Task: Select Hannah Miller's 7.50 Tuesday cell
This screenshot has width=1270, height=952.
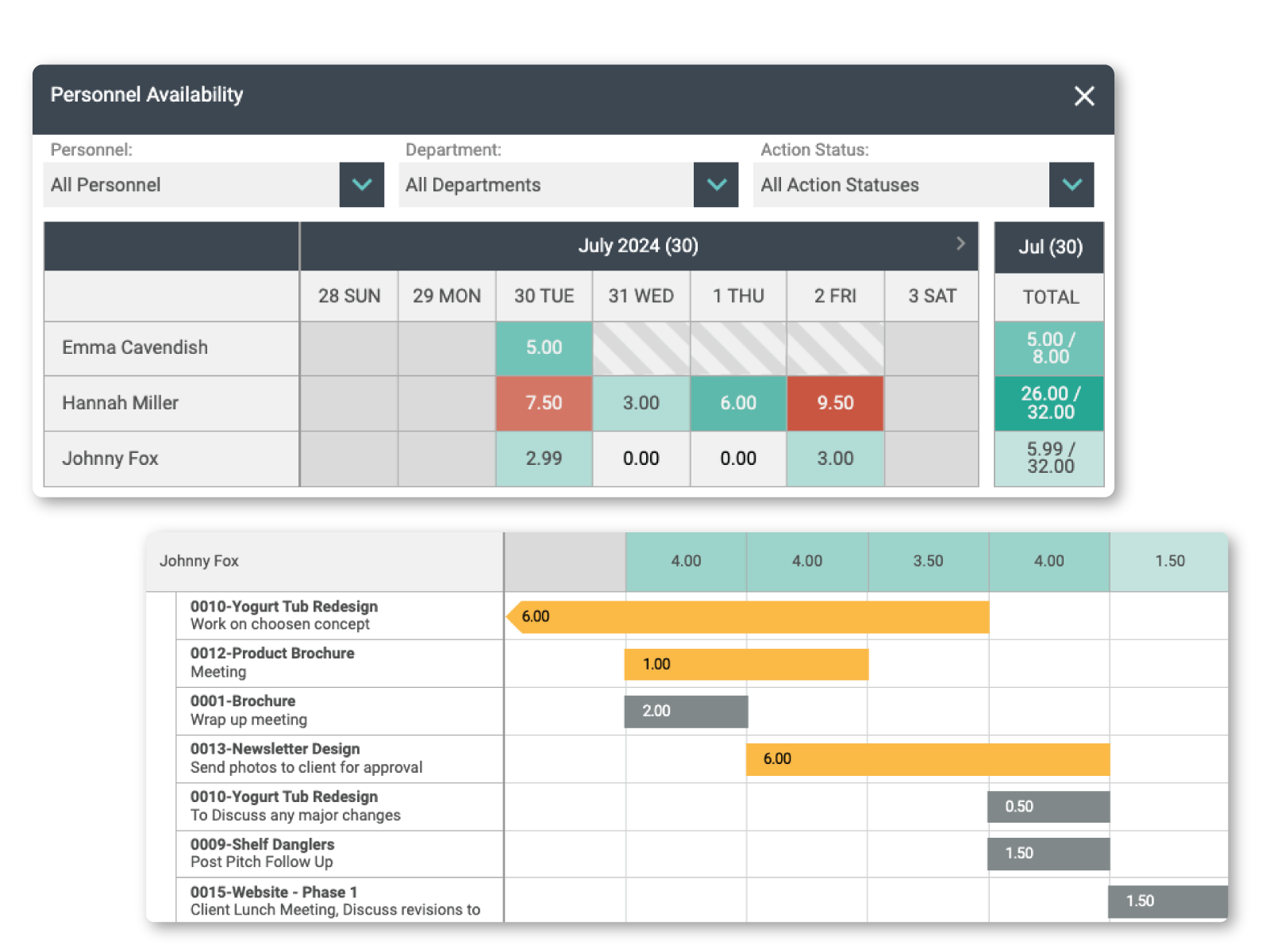Action: tap(544, 403)
